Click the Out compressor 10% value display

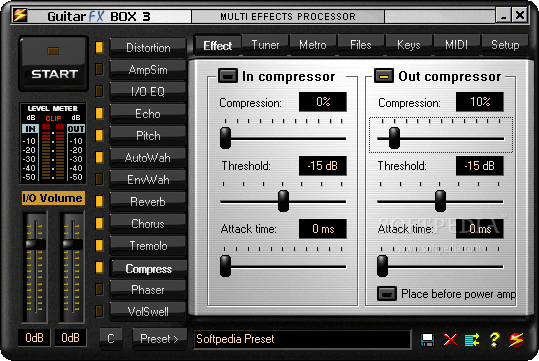[x=480, y=102]
